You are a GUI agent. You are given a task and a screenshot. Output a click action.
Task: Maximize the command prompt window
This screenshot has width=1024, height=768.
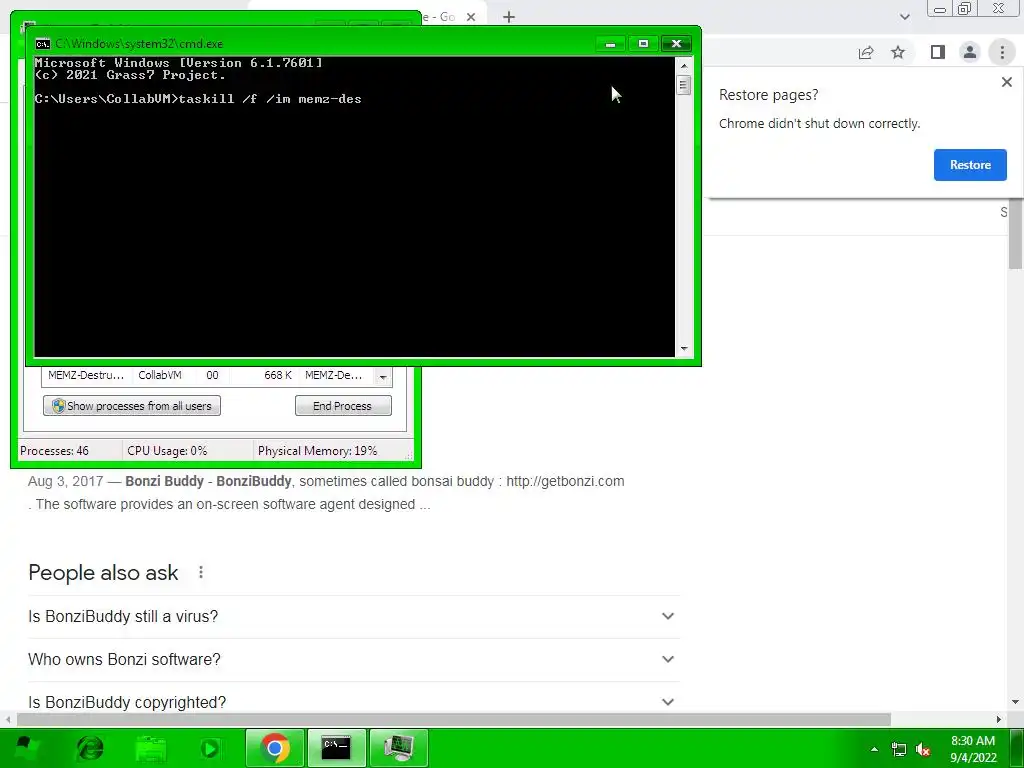[x=643, y=44]
